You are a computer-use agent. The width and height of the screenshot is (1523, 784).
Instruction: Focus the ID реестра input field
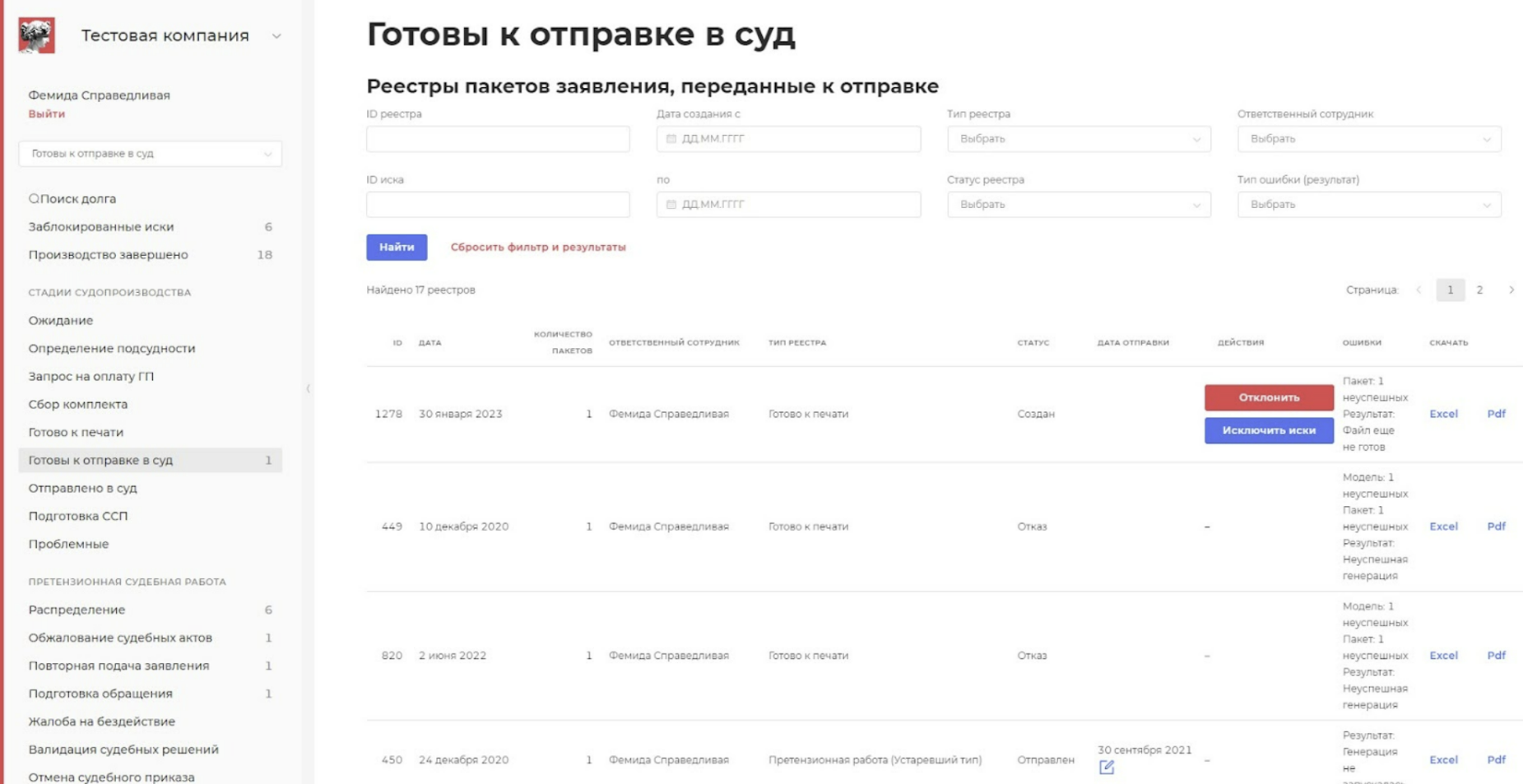click(x=498, y=139)
